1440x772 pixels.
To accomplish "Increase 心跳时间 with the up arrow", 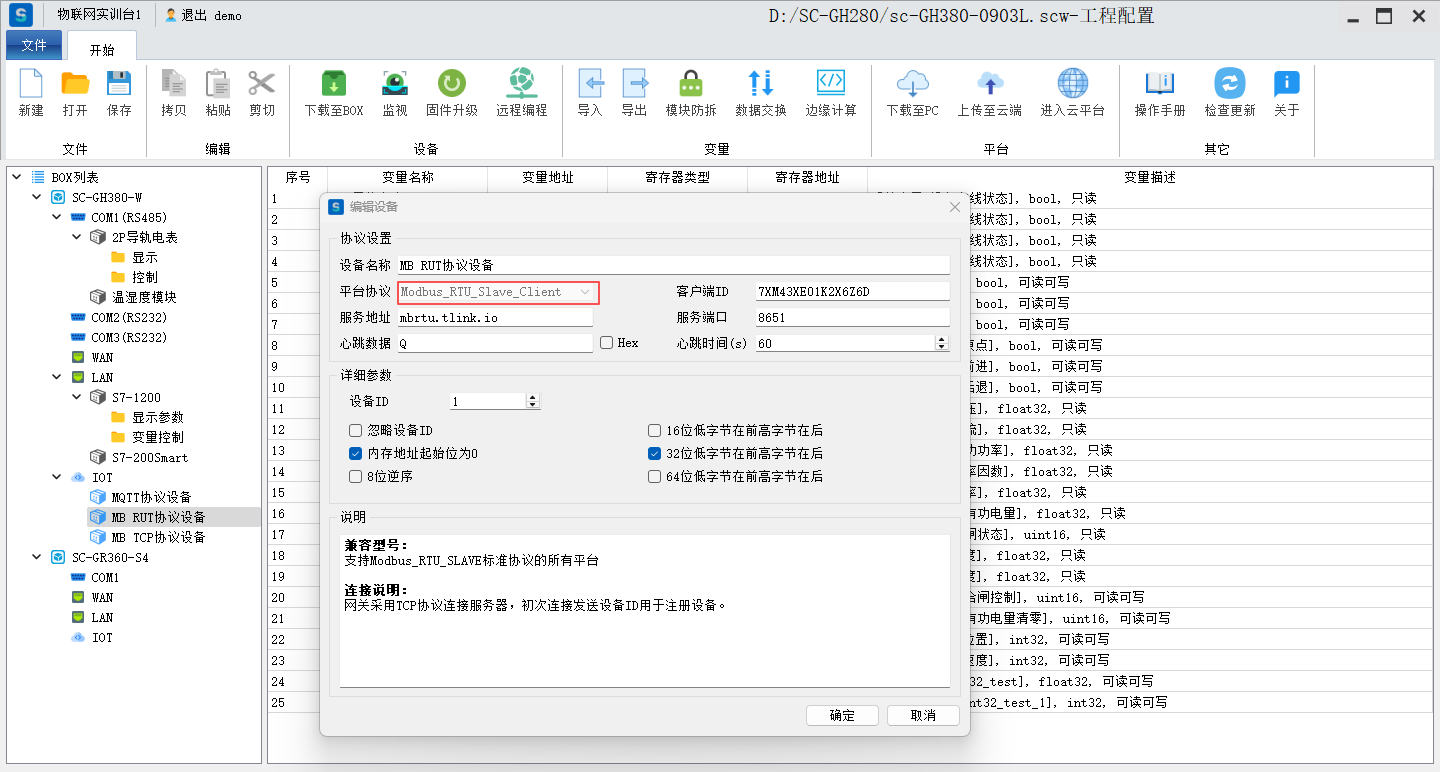I will pyautogui.click(x=941, y=339).
